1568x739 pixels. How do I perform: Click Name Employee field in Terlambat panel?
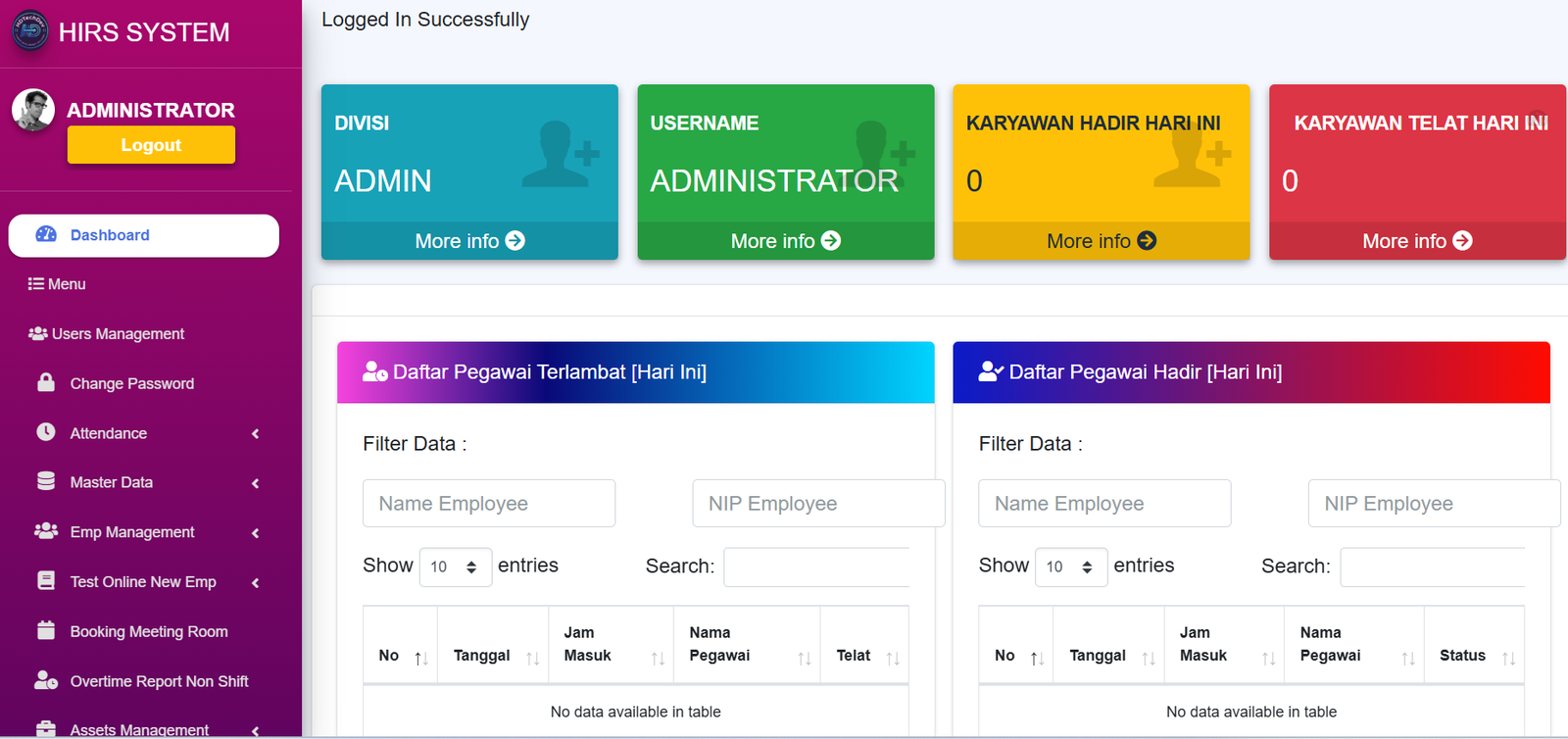(x=489, y=504)
